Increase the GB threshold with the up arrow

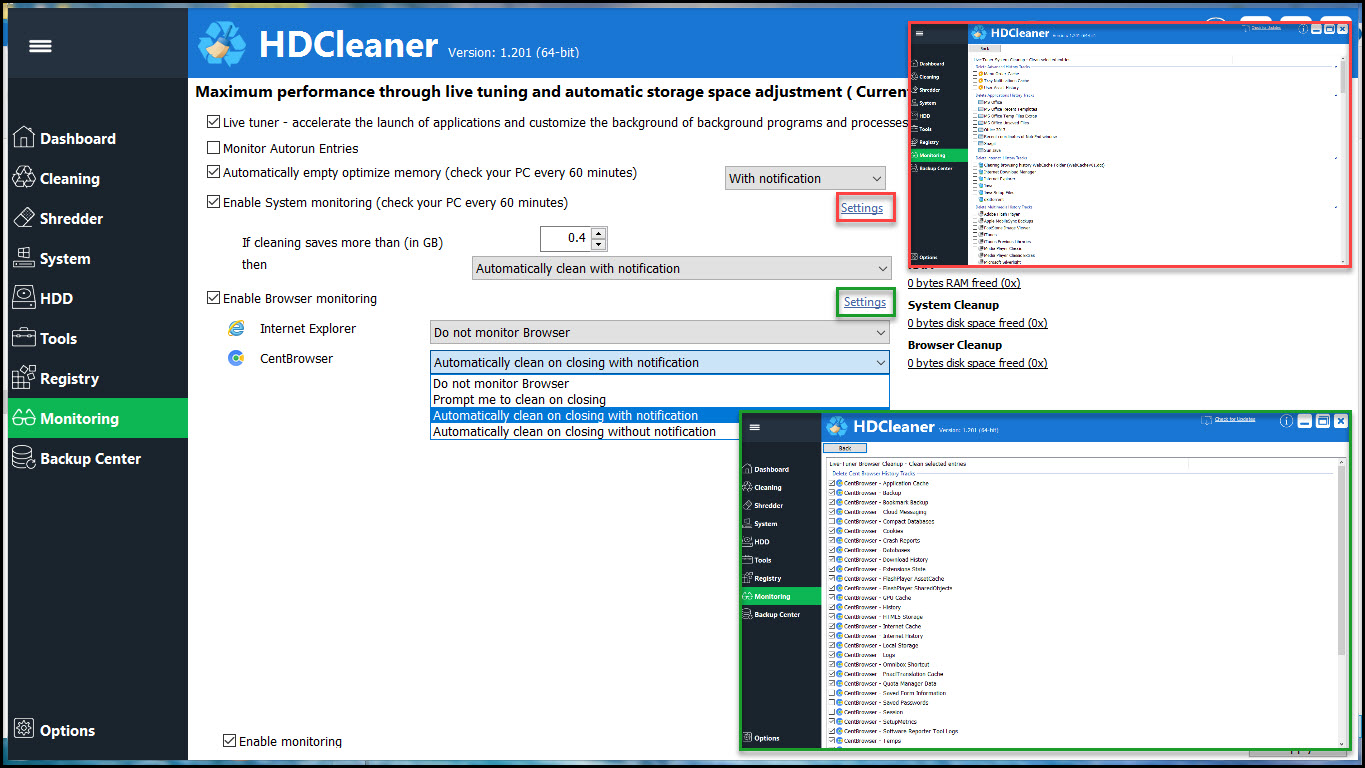pyautogui.click(x=598, y=233)
